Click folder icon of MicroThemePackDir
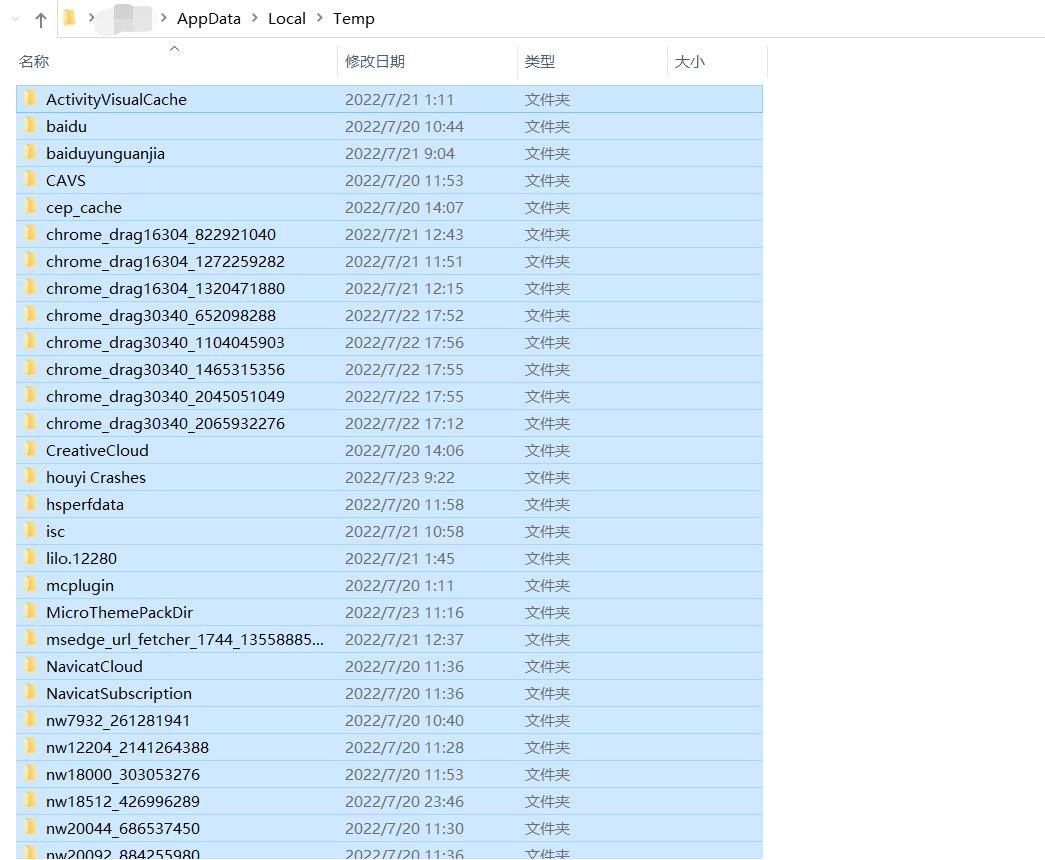Screen dimensions: 1045x860 pos(31,611)
